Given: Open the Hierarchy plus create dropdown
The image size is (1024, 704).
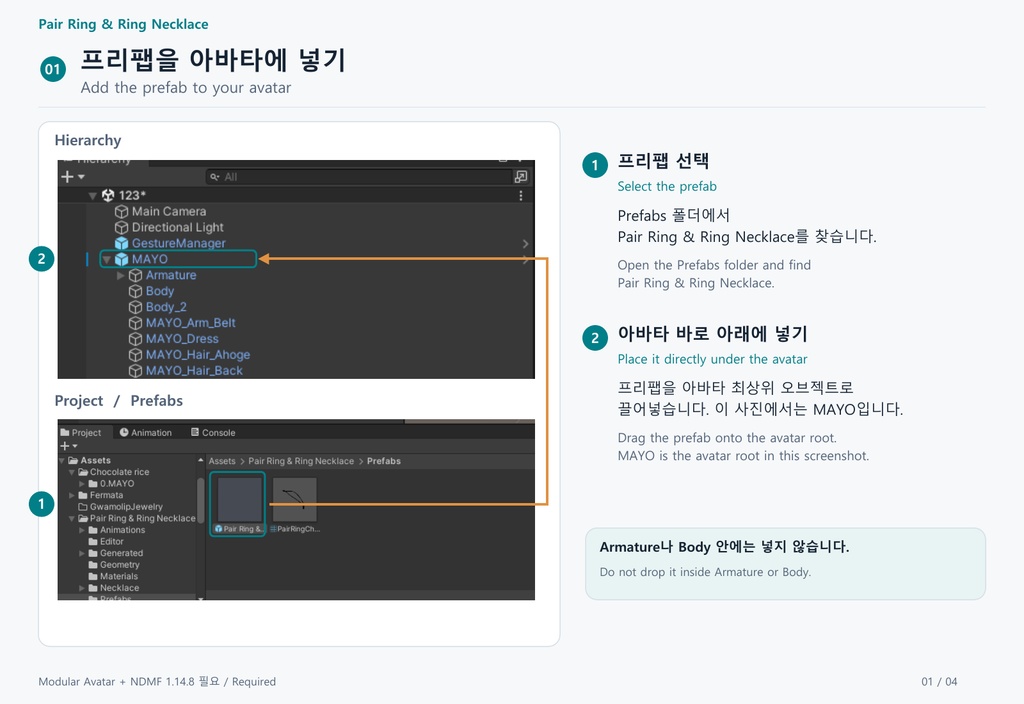Looking at the screenshot, I should 72,176.
